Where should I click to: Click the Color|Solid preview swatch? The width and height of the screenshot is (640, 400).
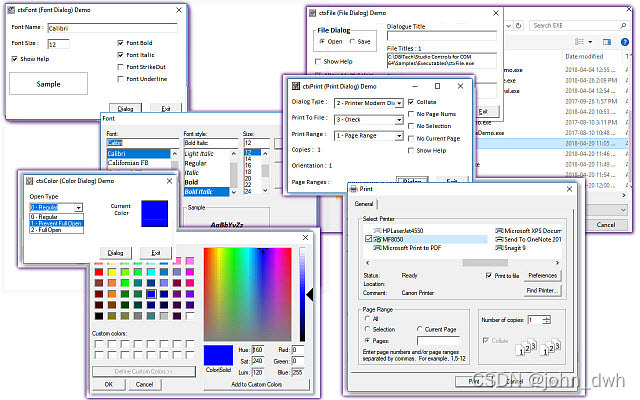pyautogui.click(x=218, y=355)
